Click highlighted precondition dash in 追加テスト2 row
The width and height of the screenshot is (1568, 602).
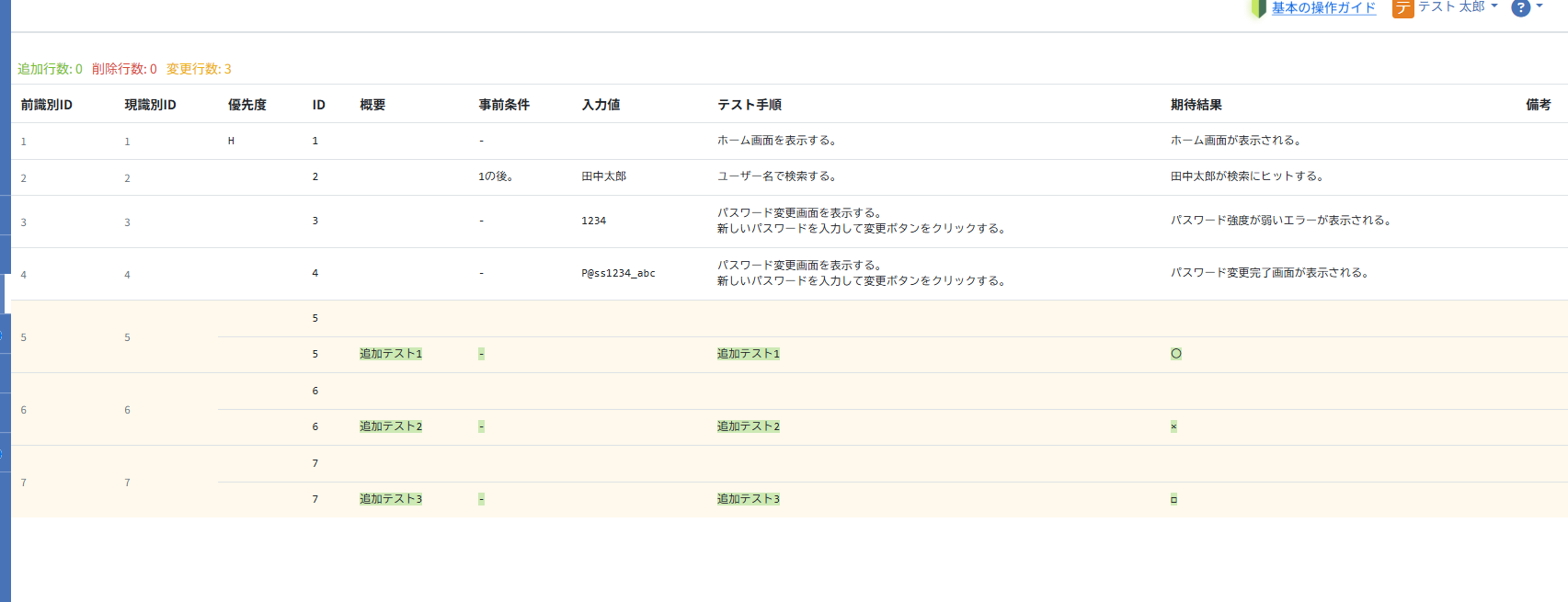point(481,426)
